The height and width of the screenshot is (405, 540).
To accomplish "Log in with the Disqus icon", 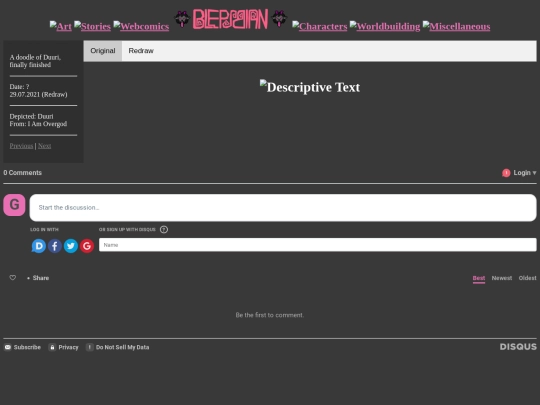I will 39,246.
